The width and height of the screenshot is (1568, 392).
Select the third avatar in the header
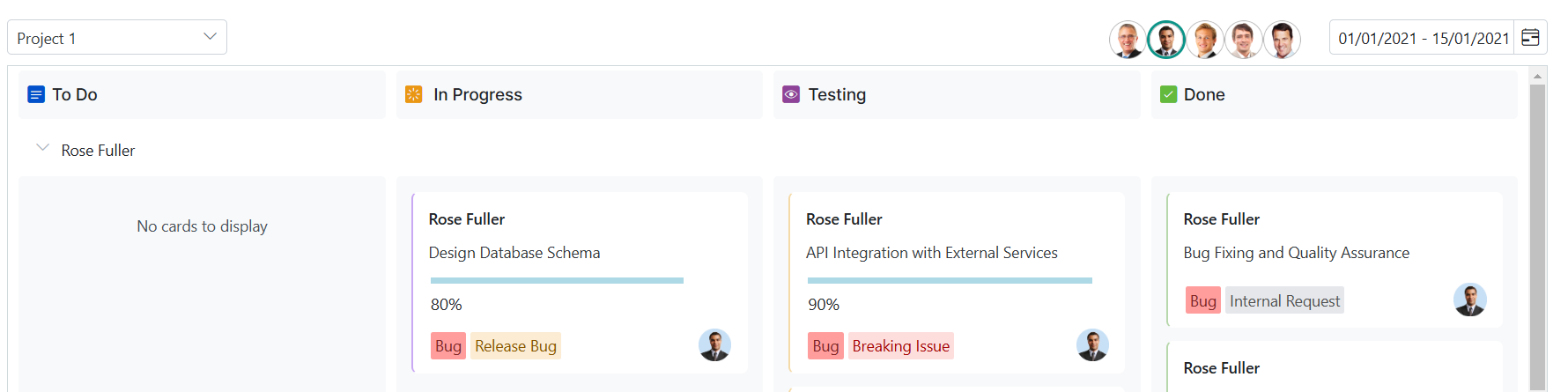coord(1205,40)
